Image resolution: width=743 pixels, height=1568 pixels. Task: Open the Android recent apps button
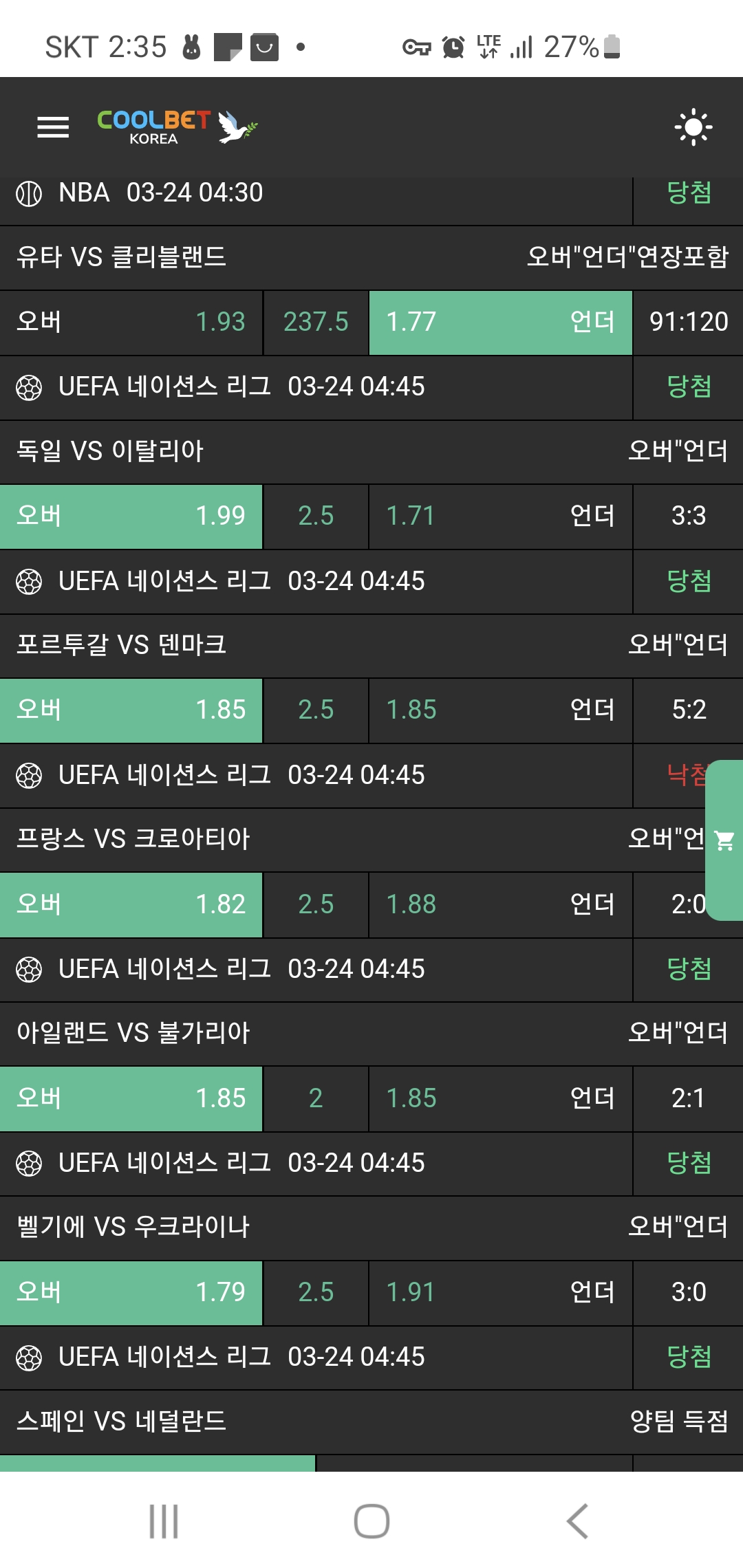[164, 1521]
